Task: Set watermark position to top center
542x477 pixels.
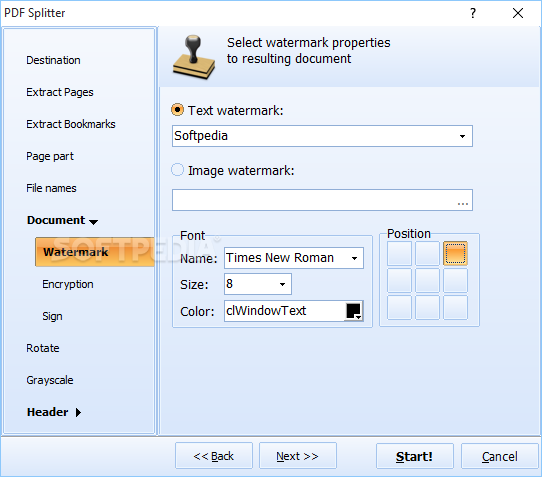Action: point(428,253)
